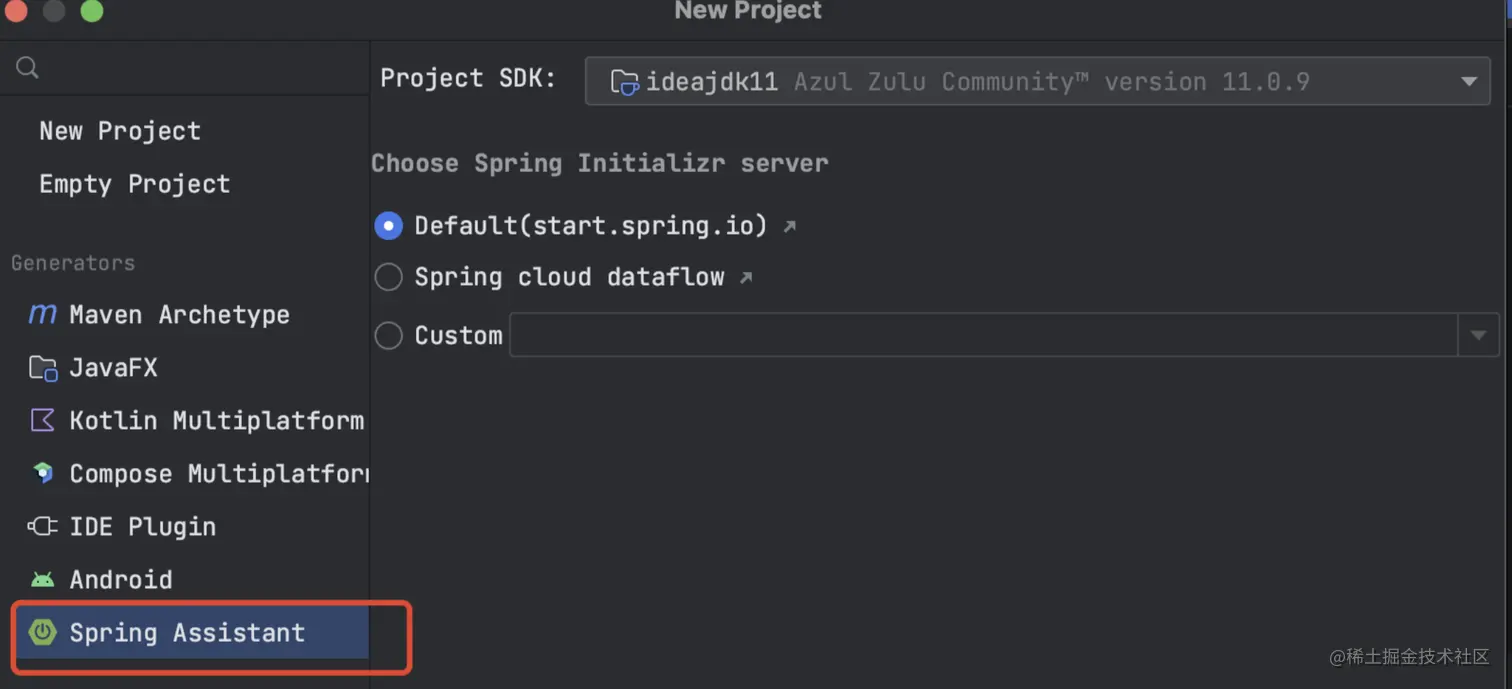This screenshot has width=1512, height=689.
Task: Choose New Project in the sidebar
Action: click(120, 131)
